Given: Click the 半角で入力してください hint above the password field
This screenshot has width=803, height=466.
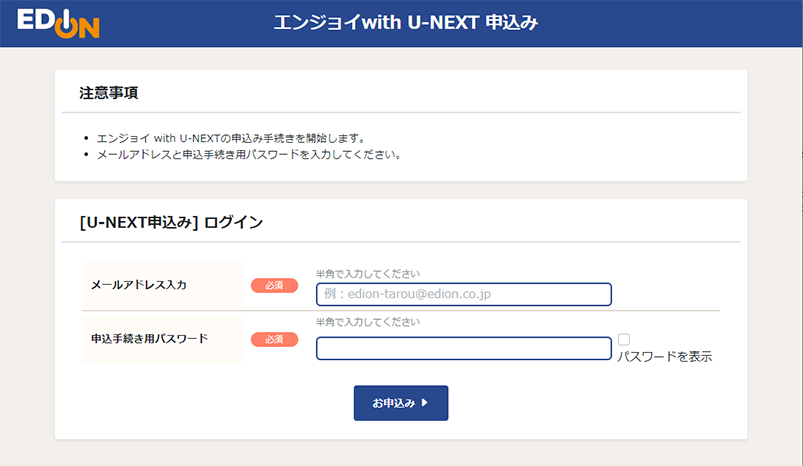Looking at the screenshot, I should click(368, 322).
